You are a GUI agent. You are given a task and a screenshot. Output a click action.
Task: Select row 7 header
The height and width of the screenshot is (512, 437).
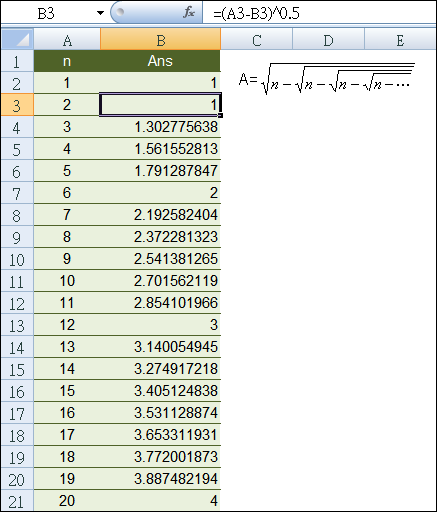[17, 193]
